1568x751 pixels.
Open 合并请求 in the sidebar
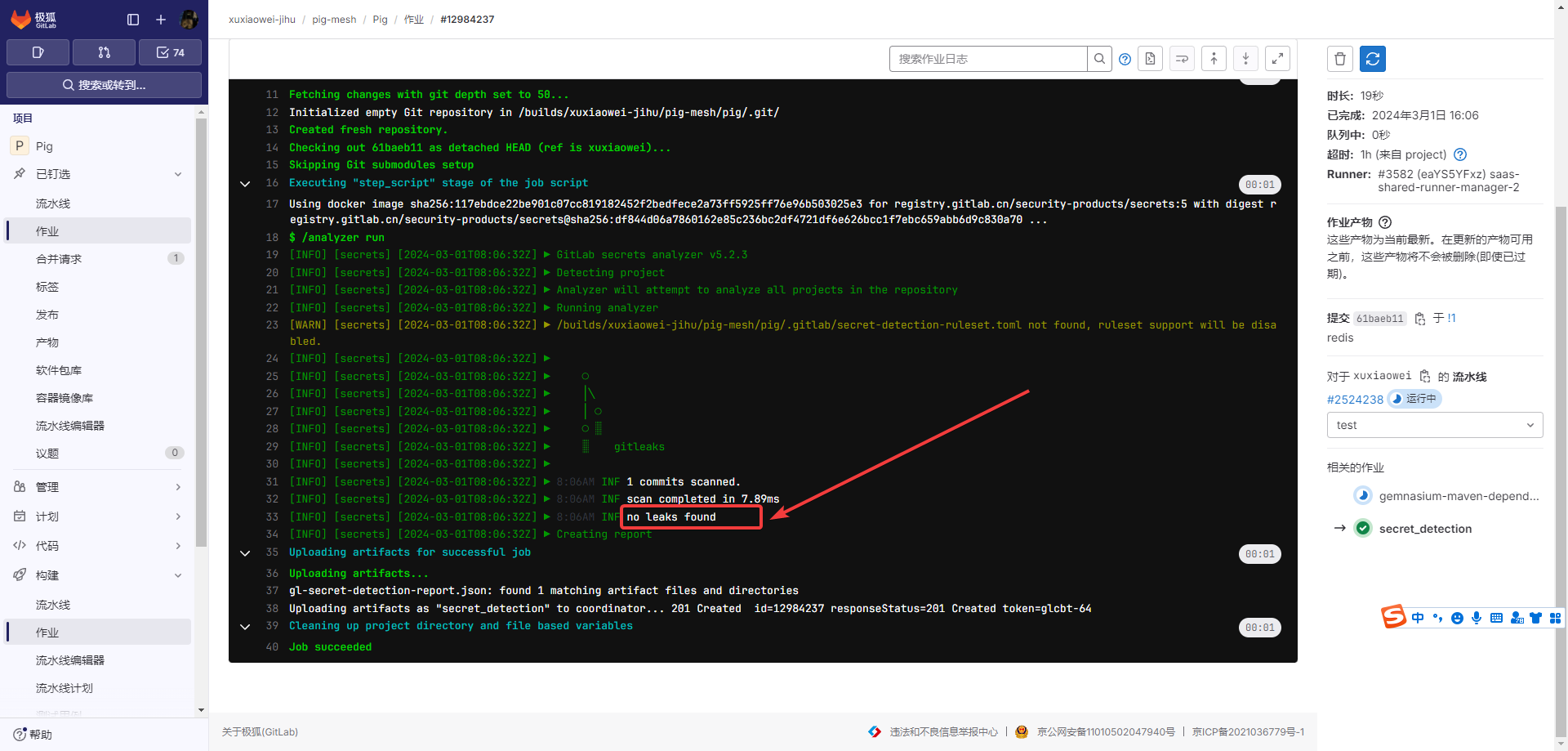coord(59,259)
